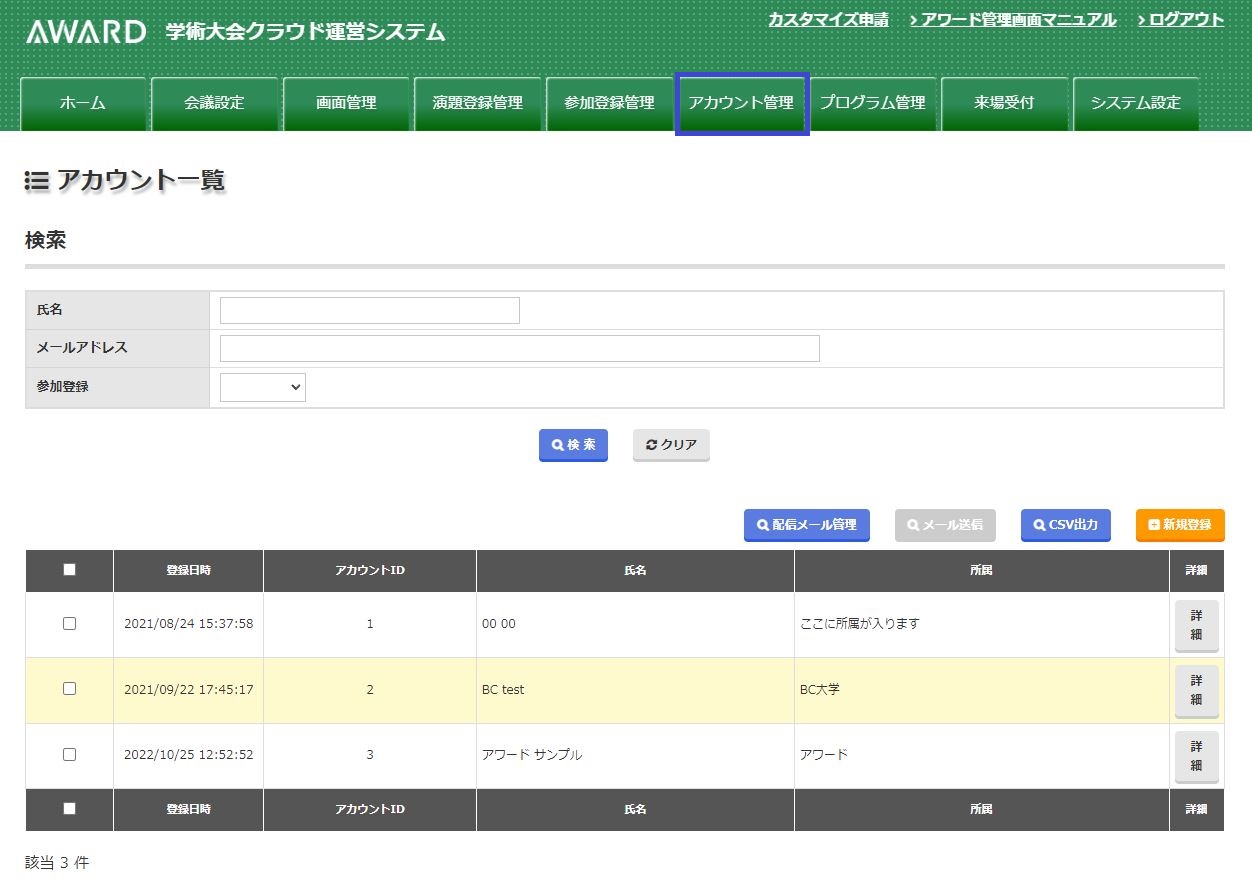This screenshot has height=883, width=1252.
Task: Open 詳細 for account ID 1
Action: [x=1196, y=625]
